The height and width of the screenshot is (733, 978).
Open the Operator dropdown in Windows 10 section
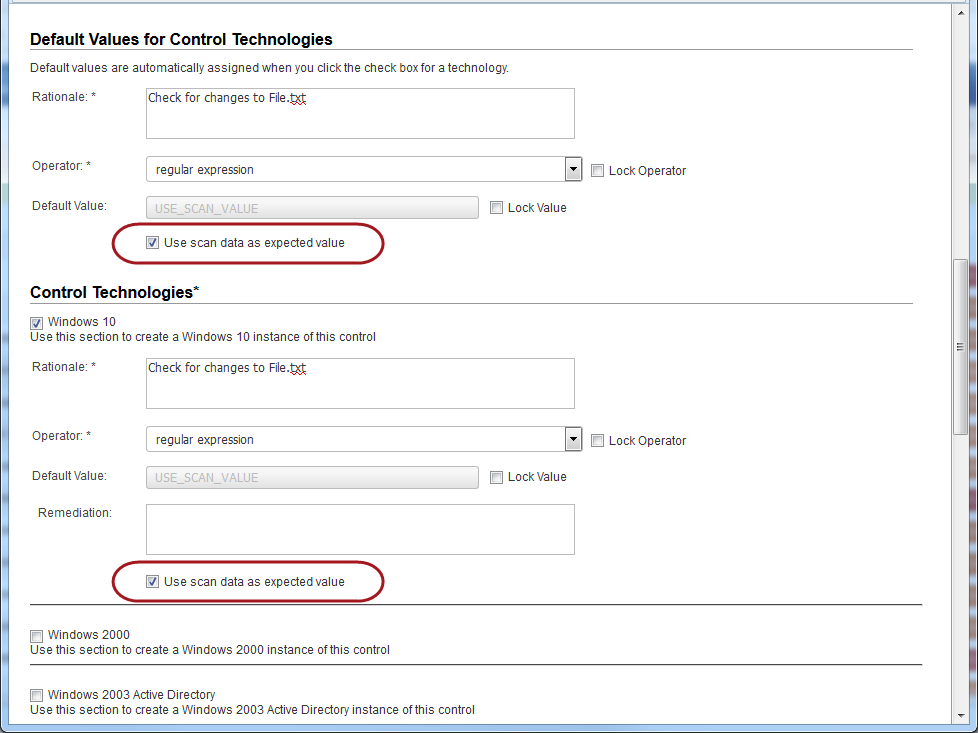573,439
